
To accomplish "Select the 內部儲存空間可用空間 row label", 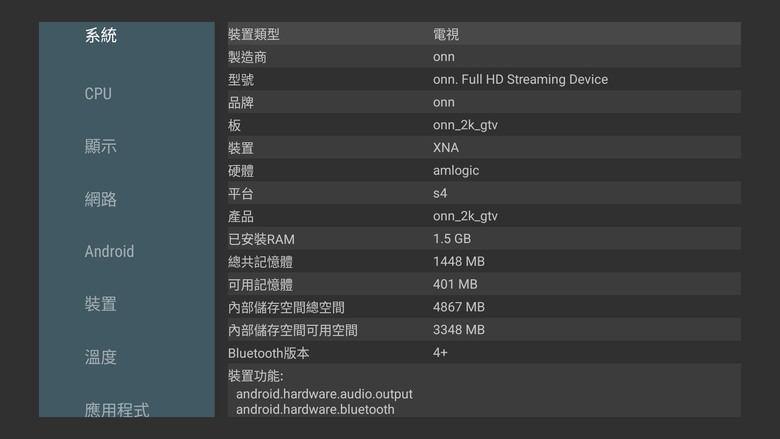I will [x=292, y=330].
